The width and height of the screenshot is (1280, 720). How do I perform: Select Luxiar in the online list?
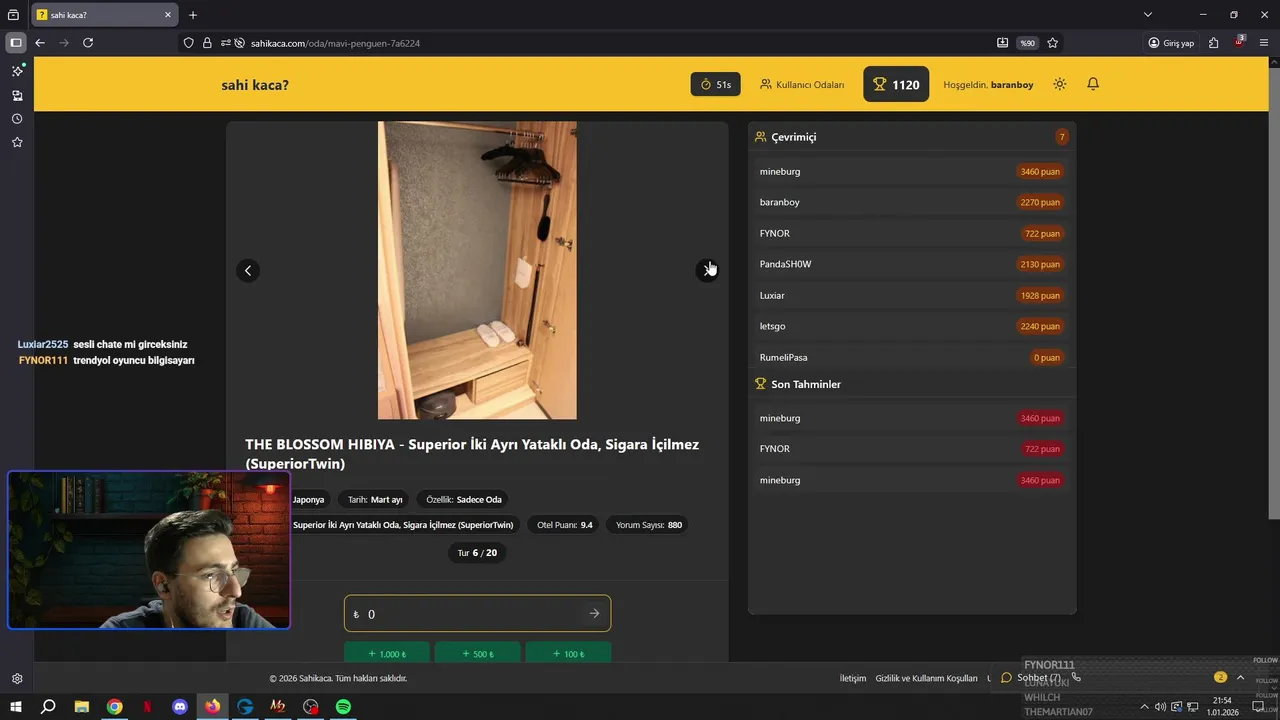click(911, 295)
